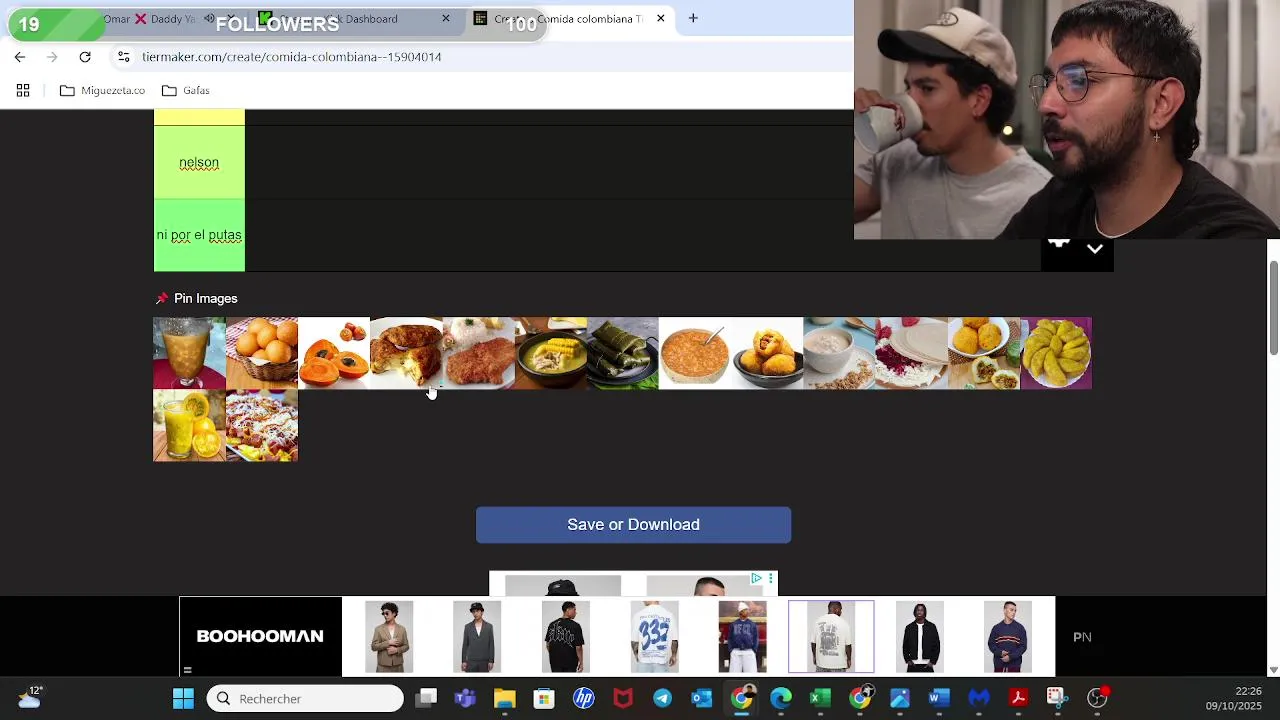The height and width of the screenshot is (720, 1280).
Task: Go back to the previous page
Action: 20,57
